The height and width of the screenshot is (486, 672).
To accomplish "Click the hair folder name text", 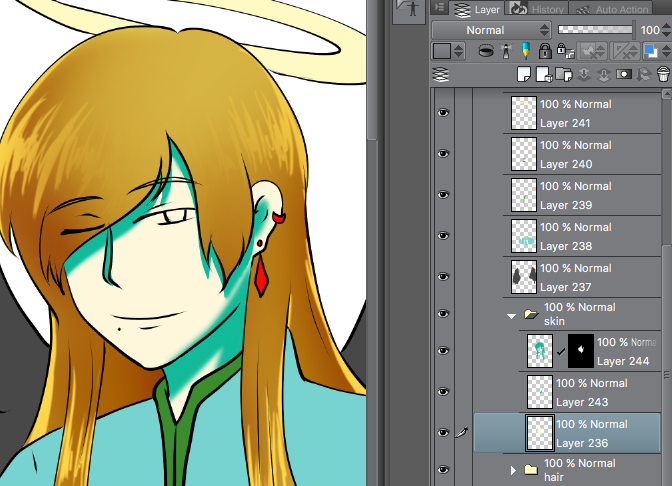I will click(x=553, y=477).
